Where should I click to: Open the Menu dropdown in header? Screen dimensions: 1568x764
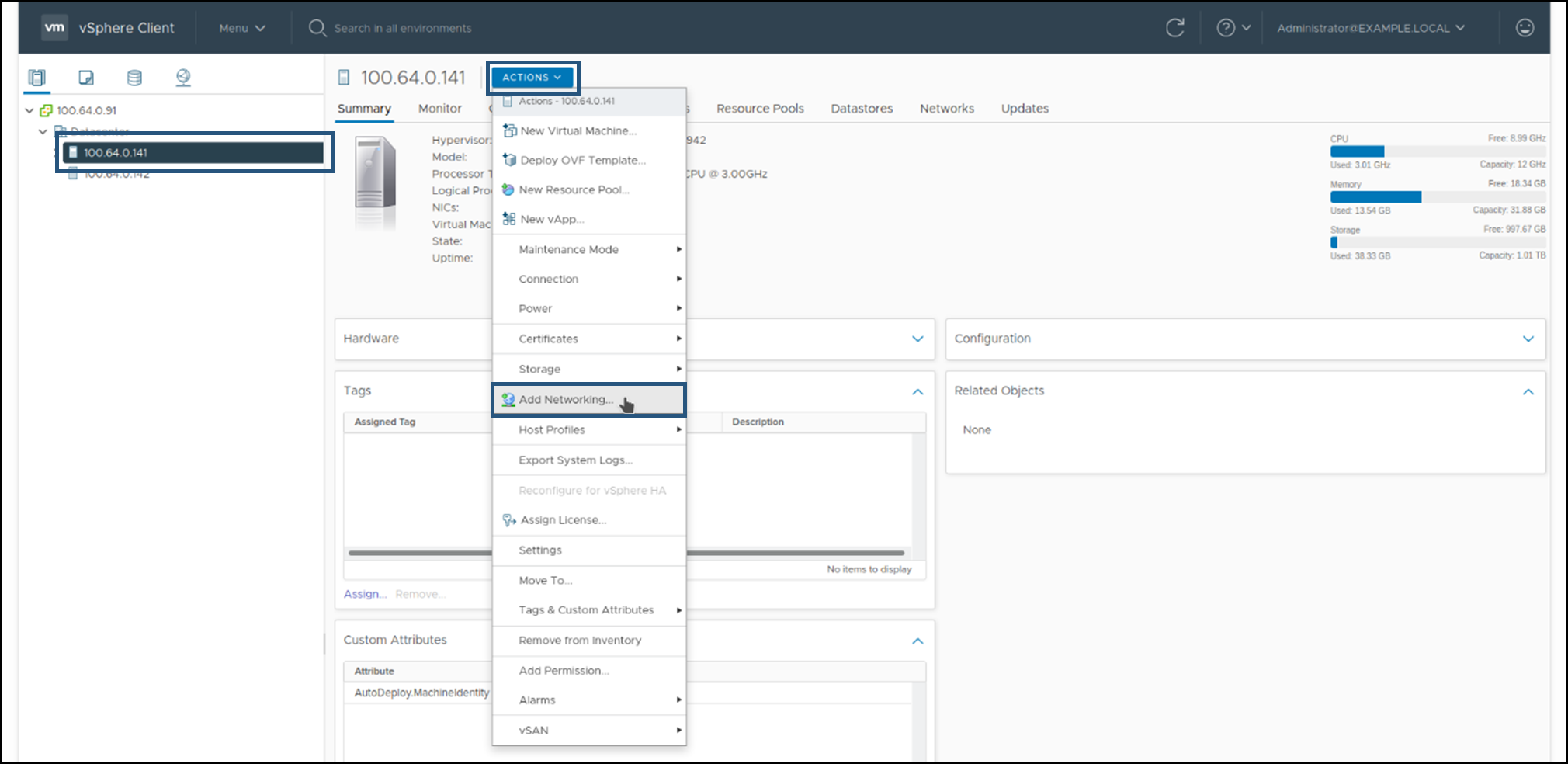click(242, 28)
